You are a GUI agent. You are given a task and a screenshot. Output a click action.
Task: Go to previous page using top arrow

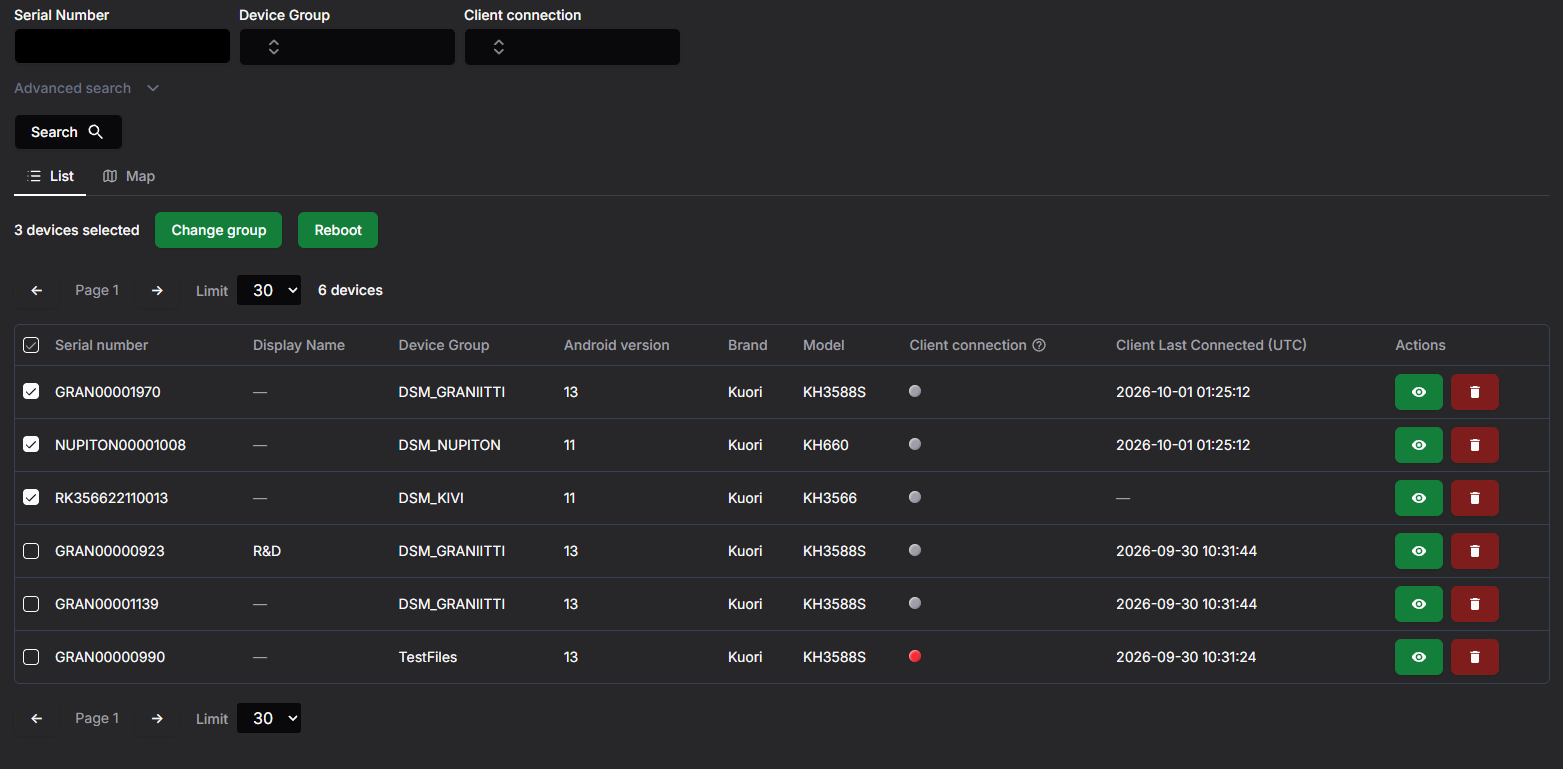pos(37,290)
